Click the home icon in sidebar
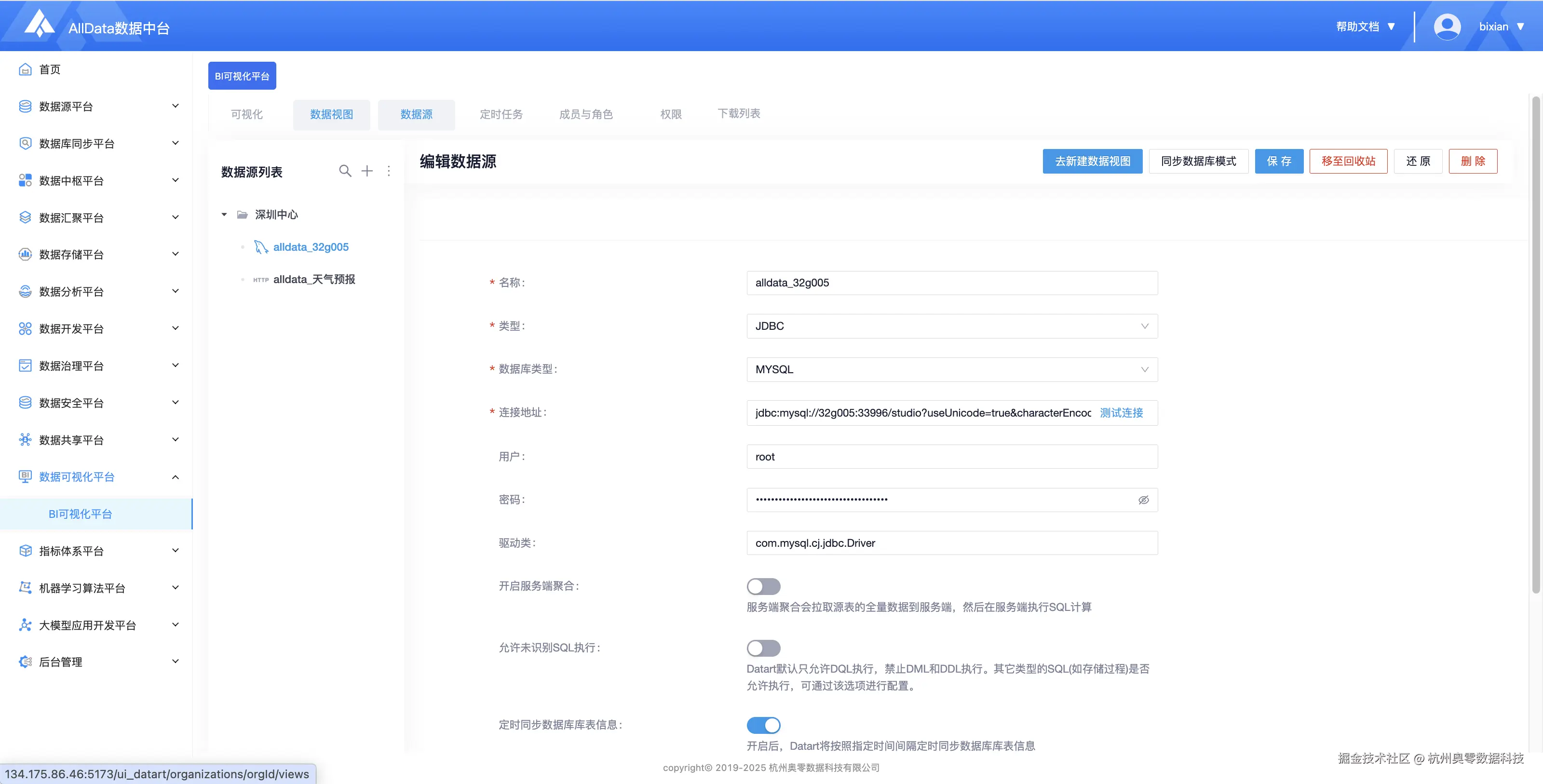 [x=25, y=69]
